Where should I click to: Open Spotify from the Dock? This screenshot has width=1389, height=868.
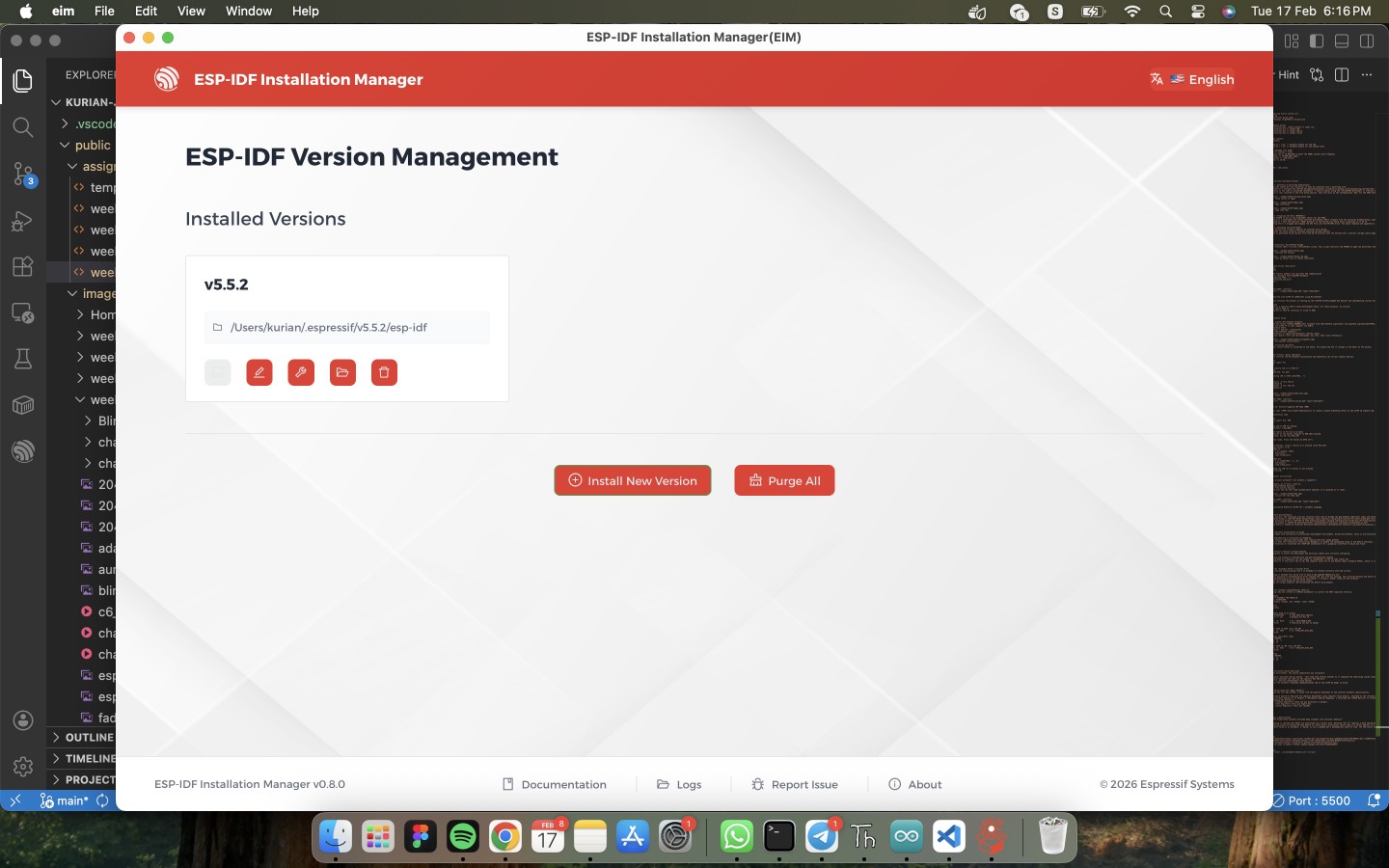(463, 836)
